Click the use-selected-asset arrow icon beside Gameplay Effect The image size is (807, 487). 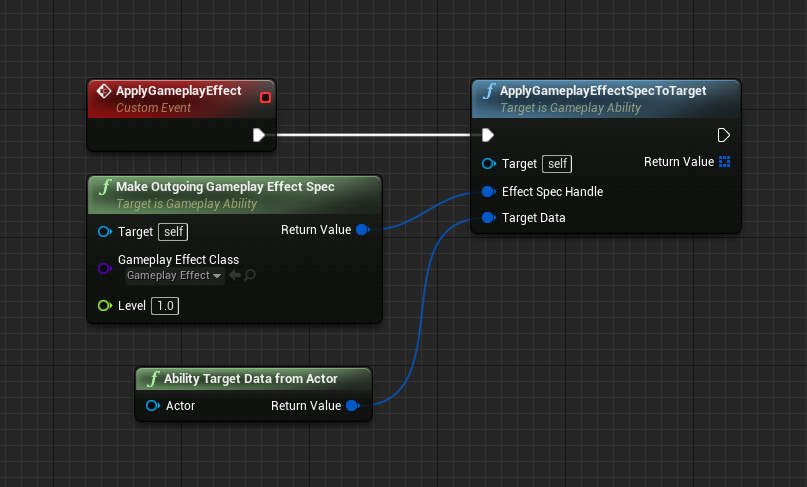pyautogui.click(x=235, y=275)
